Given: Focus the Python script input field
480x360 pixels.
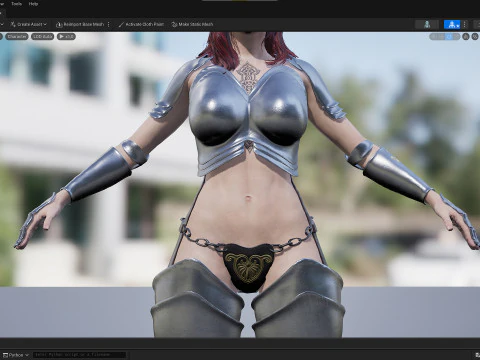Looking at the screenshot, I should click(x=79, y=355).
